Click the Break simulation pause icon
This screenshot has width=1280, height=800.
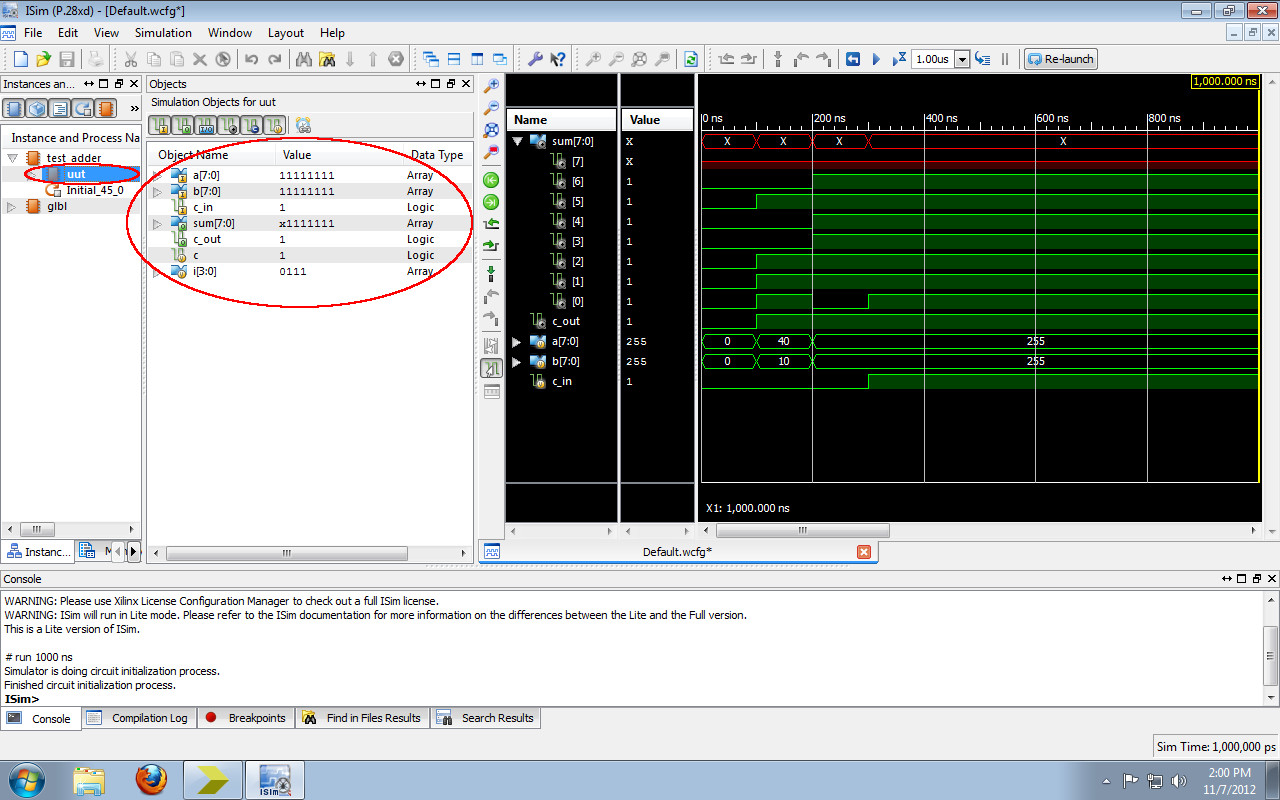(1005, 59)
